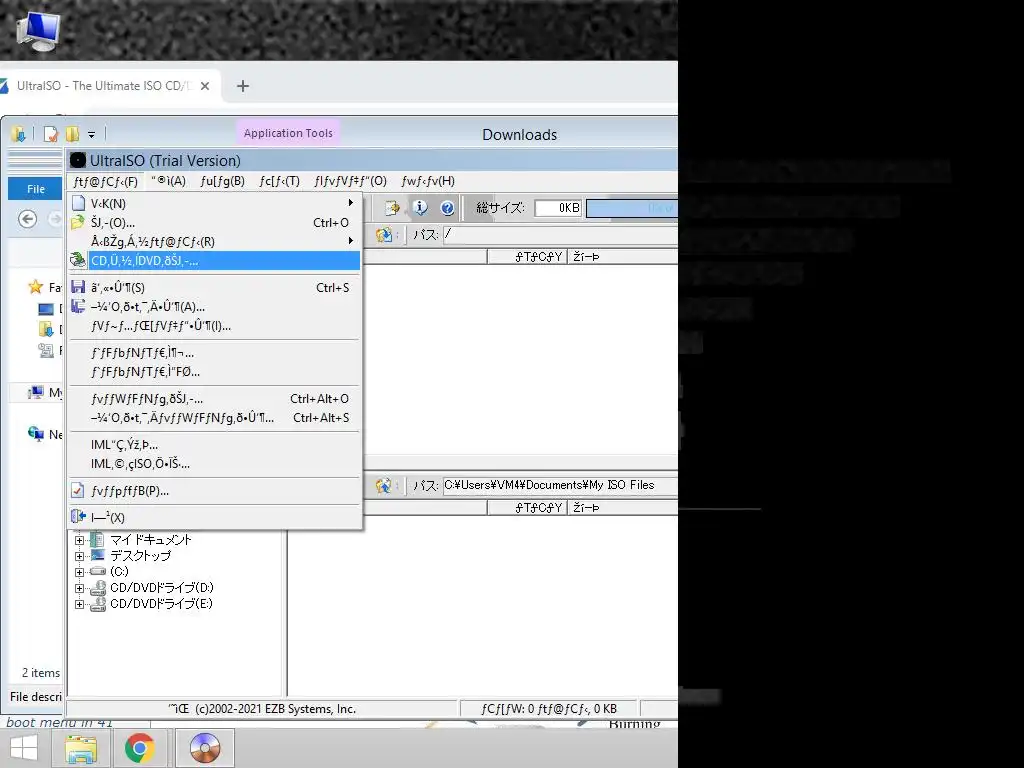The width and height of the screenshot is (1024, 768).
Task: Click the upper pane type column header
Action: tap(622, 257)
